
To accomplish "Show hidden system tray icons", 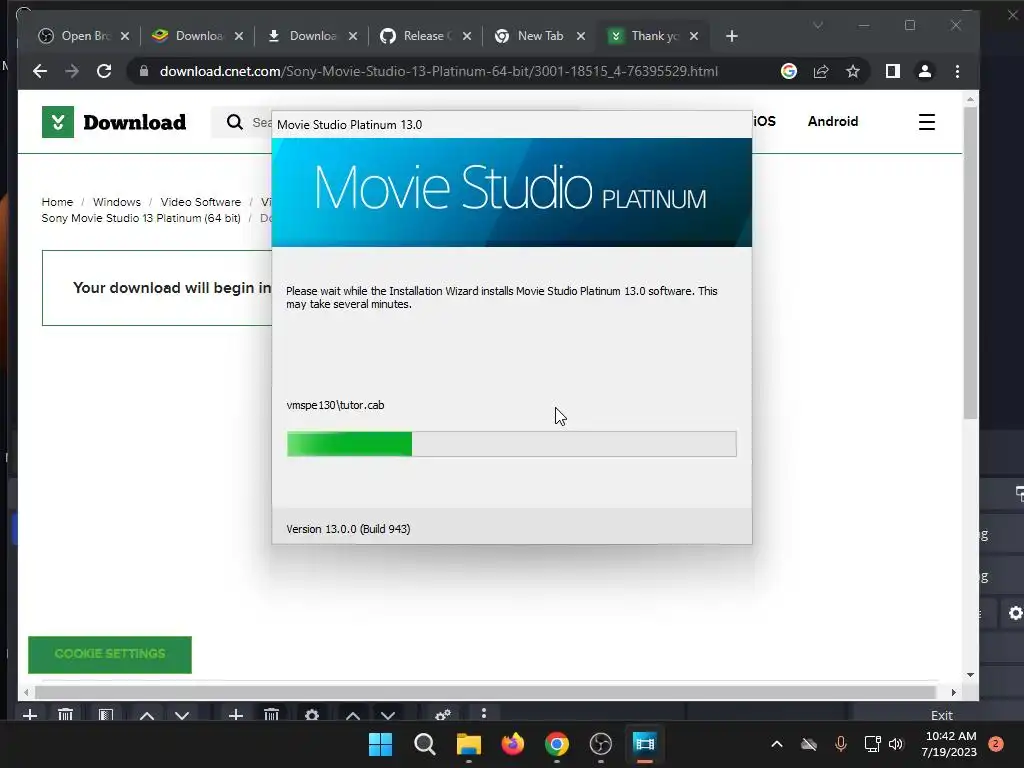I will (x=776, y=744).
